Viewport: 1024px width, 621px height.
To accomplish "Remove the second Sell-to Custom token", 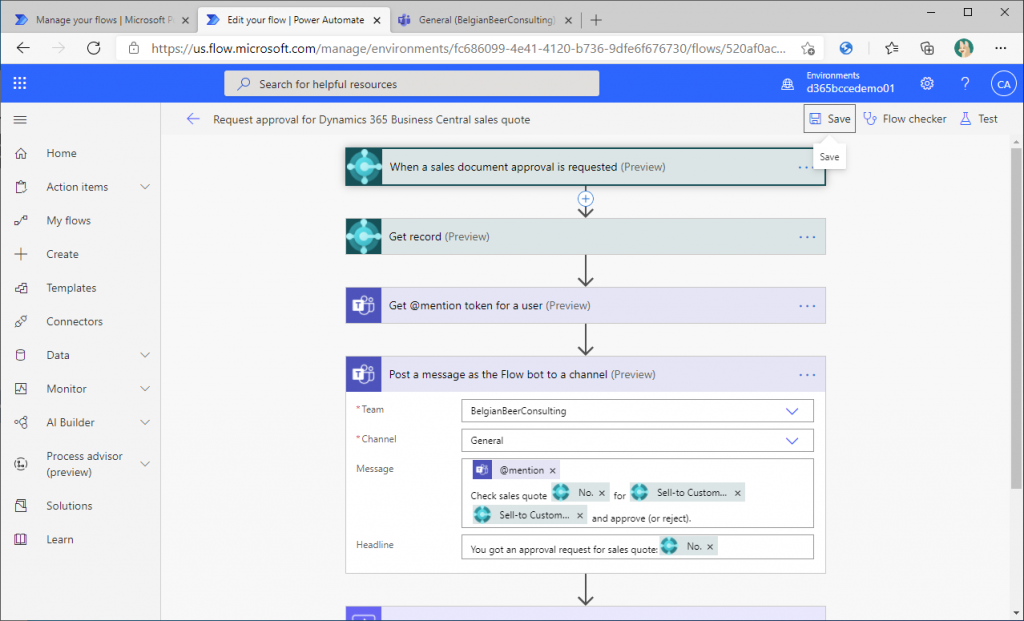I will (x=579, y=515).
